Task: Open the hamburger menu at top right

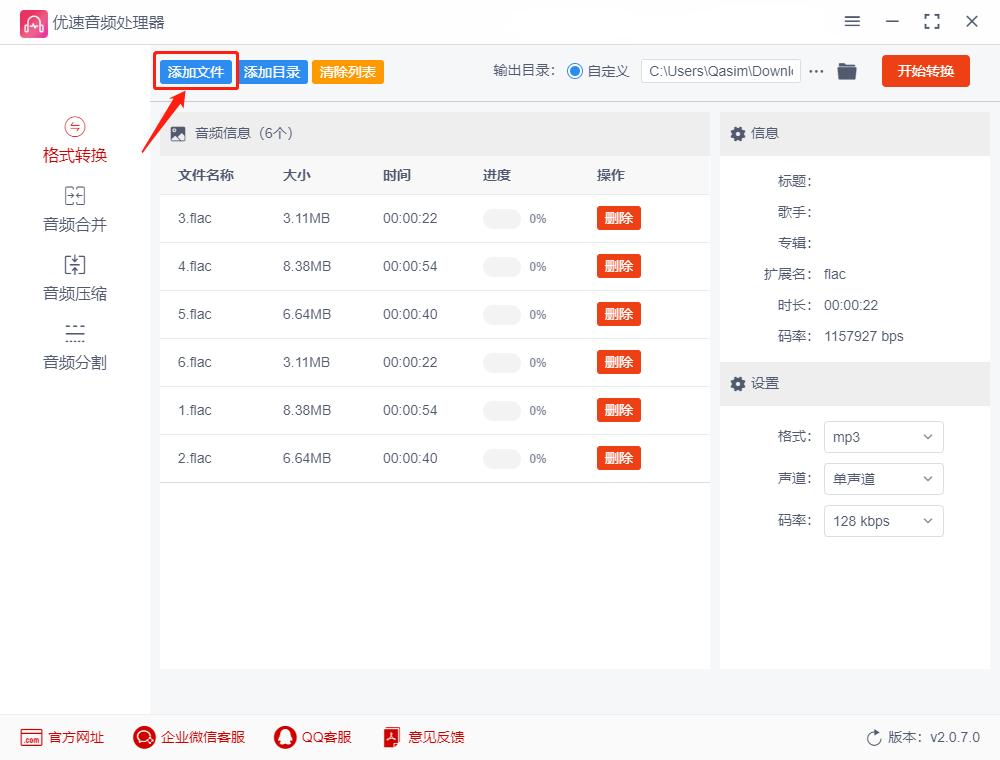Action: point(852,21)
